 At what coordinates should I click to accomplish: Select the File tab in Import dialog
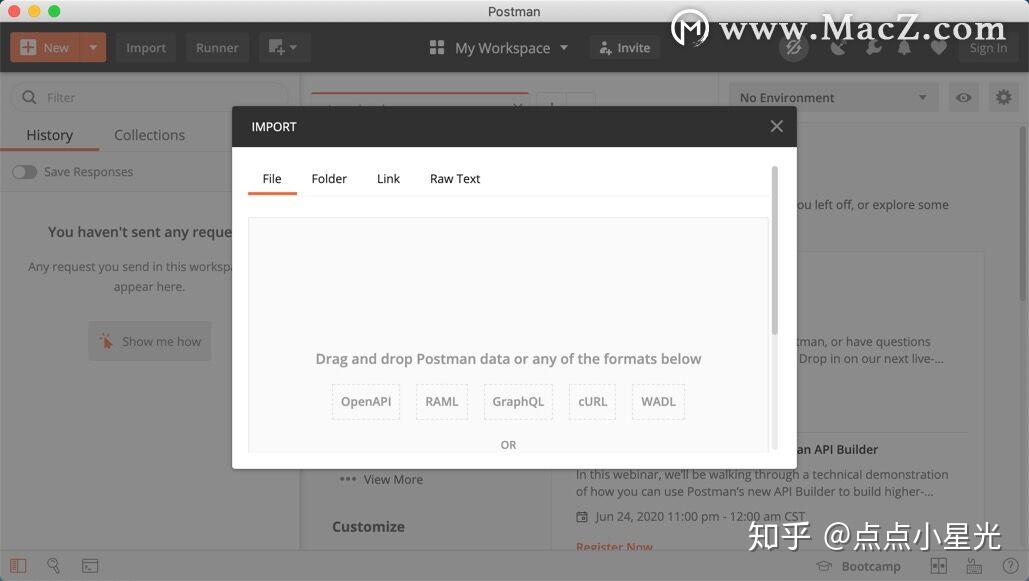pos(272,179)
